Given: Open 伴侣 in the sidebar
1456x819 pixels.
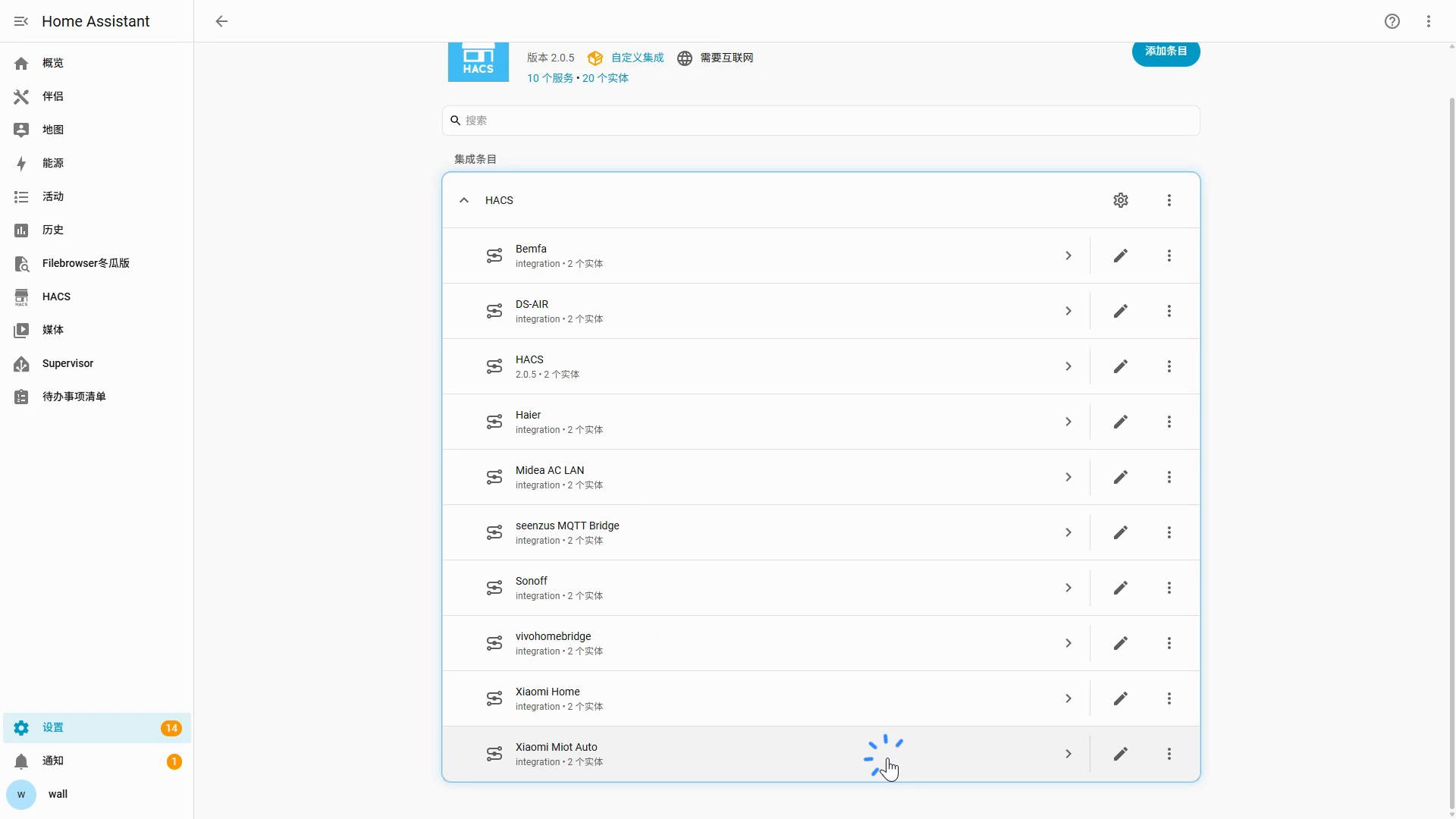Looking at the screenshot, I should 97,96.
